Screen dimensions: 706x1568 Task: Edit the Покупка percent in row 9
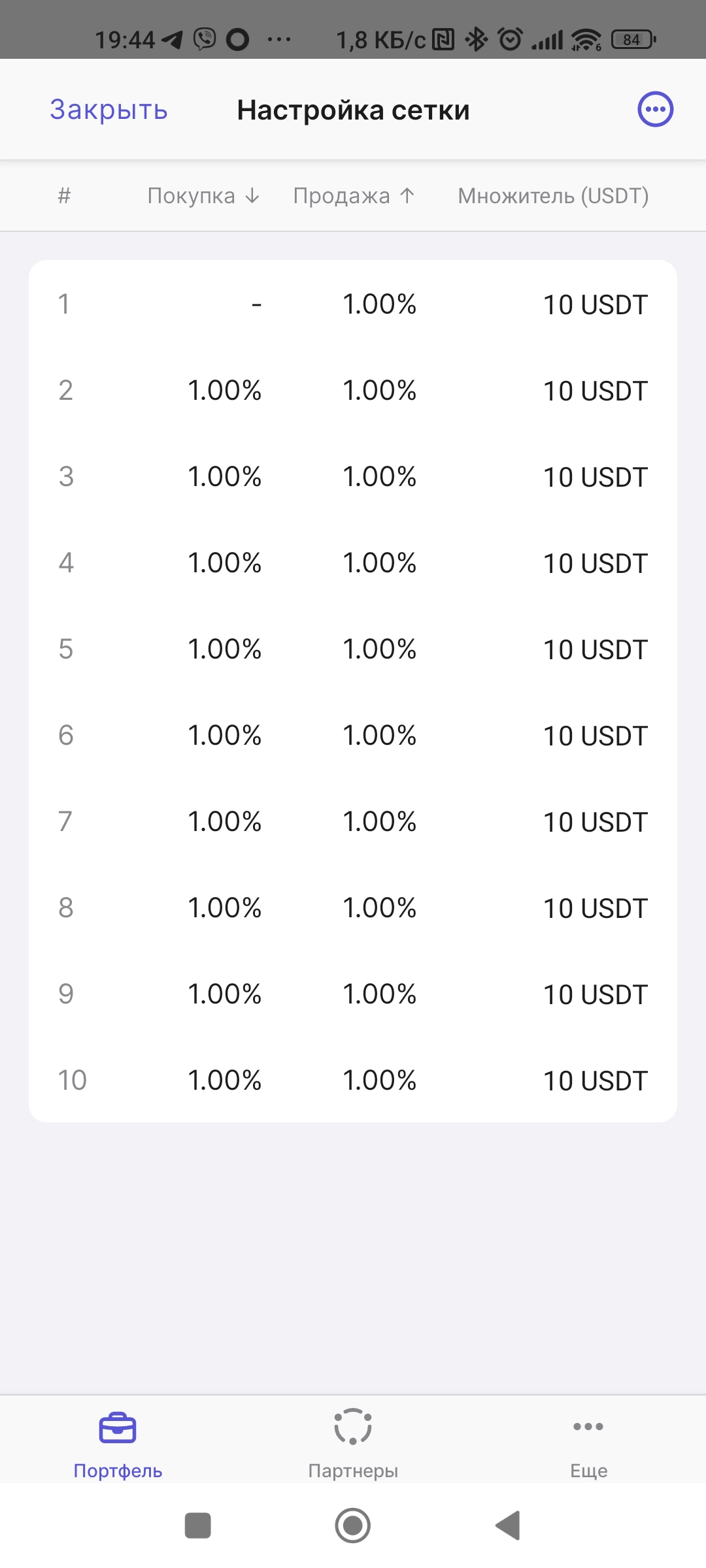tap(225, 994)
